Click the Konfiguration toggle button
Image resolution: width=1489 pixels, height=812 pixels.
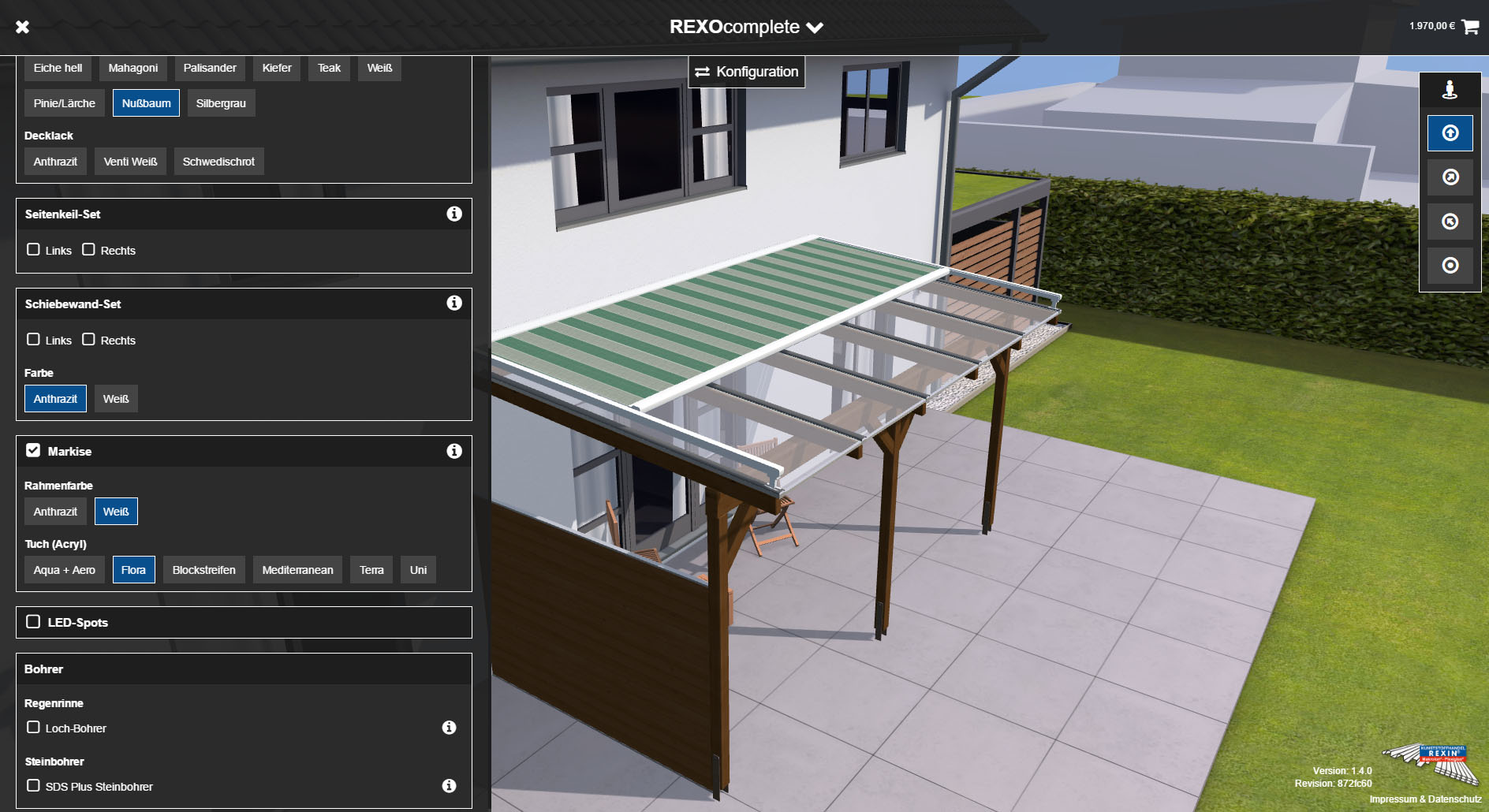(x=746, y=72)
